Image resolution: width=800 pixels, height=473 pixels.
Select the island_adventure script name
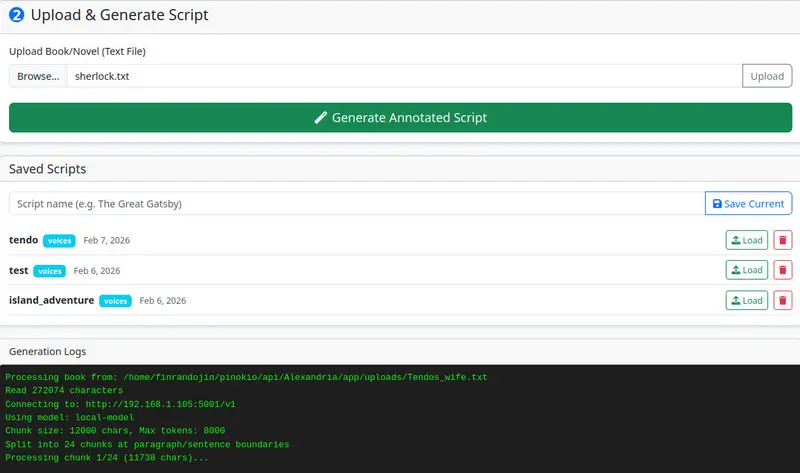click(x=51, y=300)
